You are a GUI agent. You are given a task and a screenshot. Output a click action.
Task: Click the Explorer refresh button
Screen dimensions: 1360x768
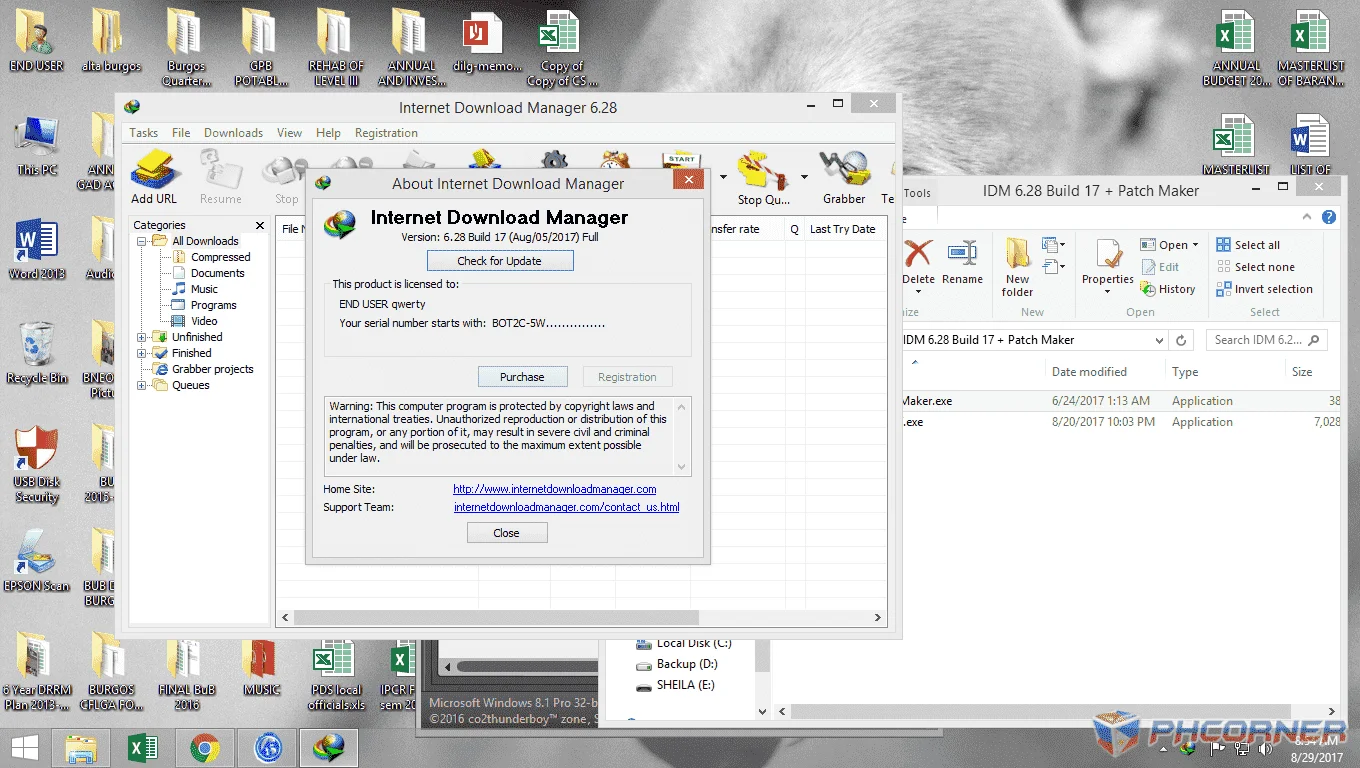point(1181,340)
